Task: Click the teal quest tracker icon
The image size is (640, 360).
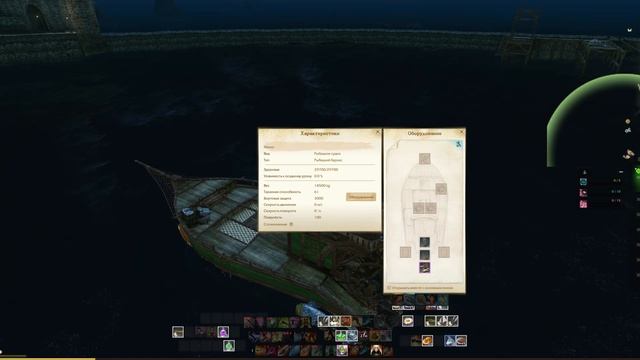Action: [583, 182]
